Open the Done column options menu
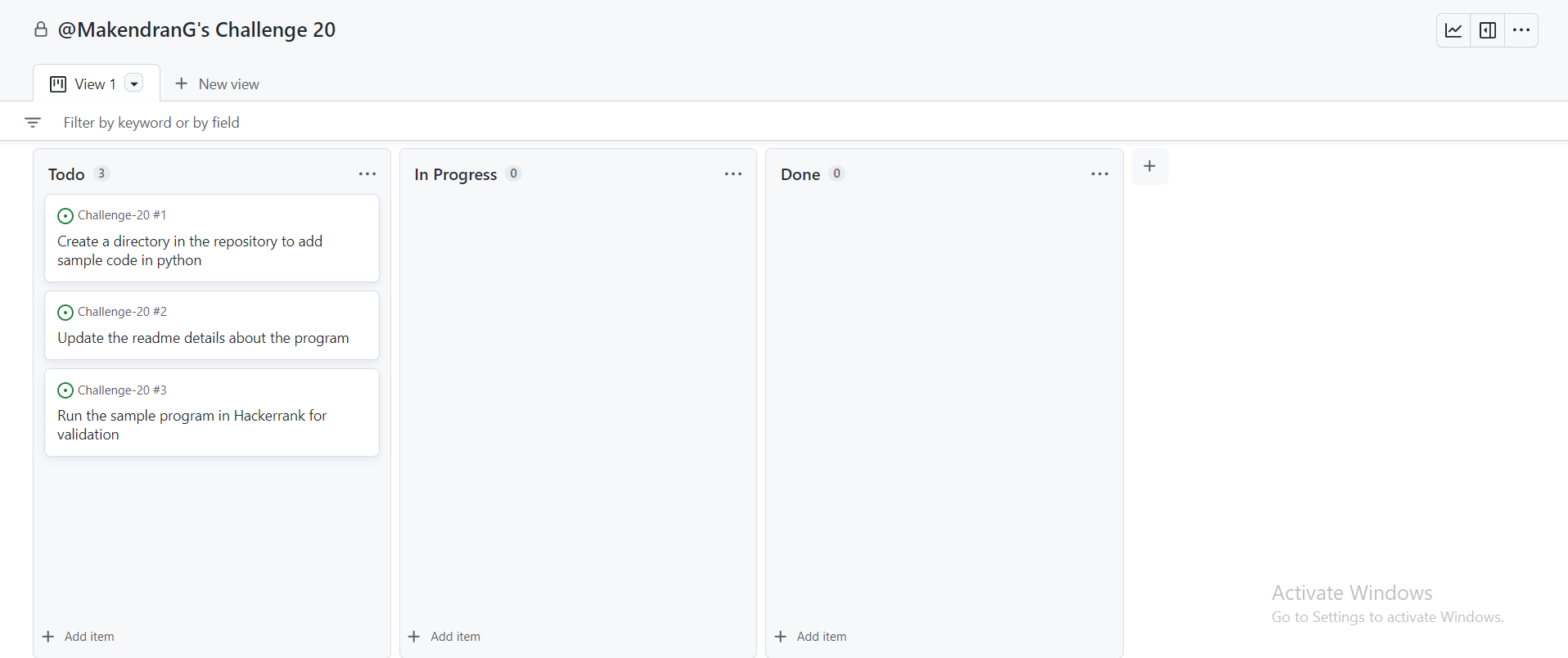Viewport: 1568px width, 658px height. pos(1100,174)
